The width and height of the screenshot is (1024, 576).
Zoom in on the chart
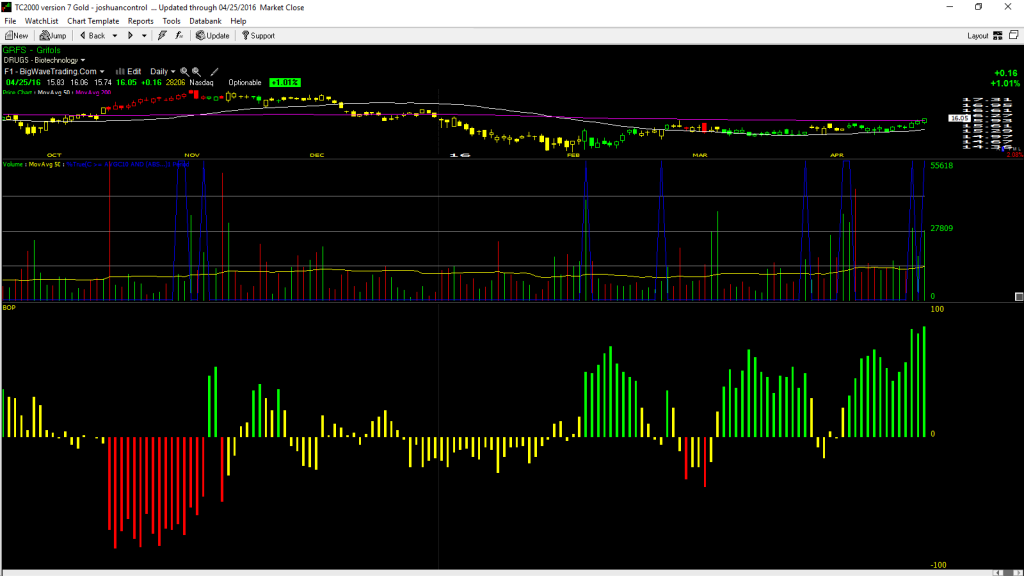184,72
